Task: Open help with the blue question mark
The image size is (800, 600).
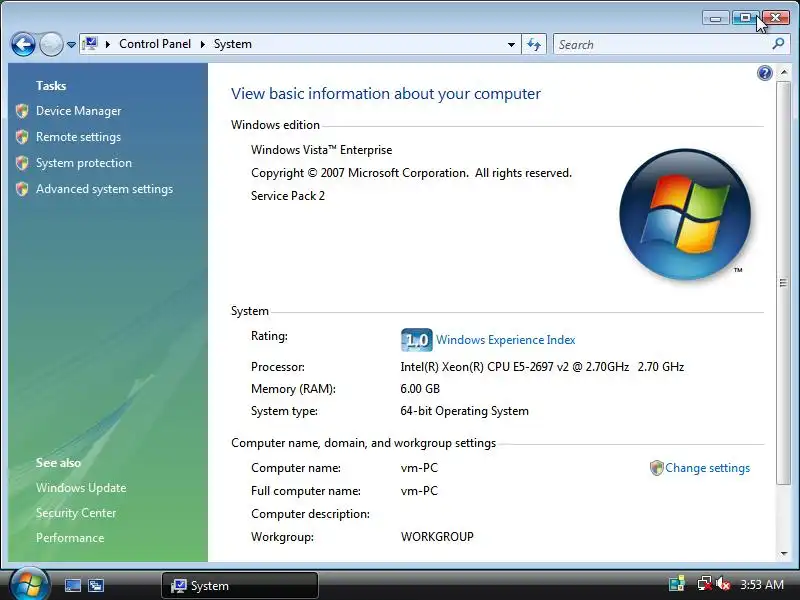Action: click(764, 73)
